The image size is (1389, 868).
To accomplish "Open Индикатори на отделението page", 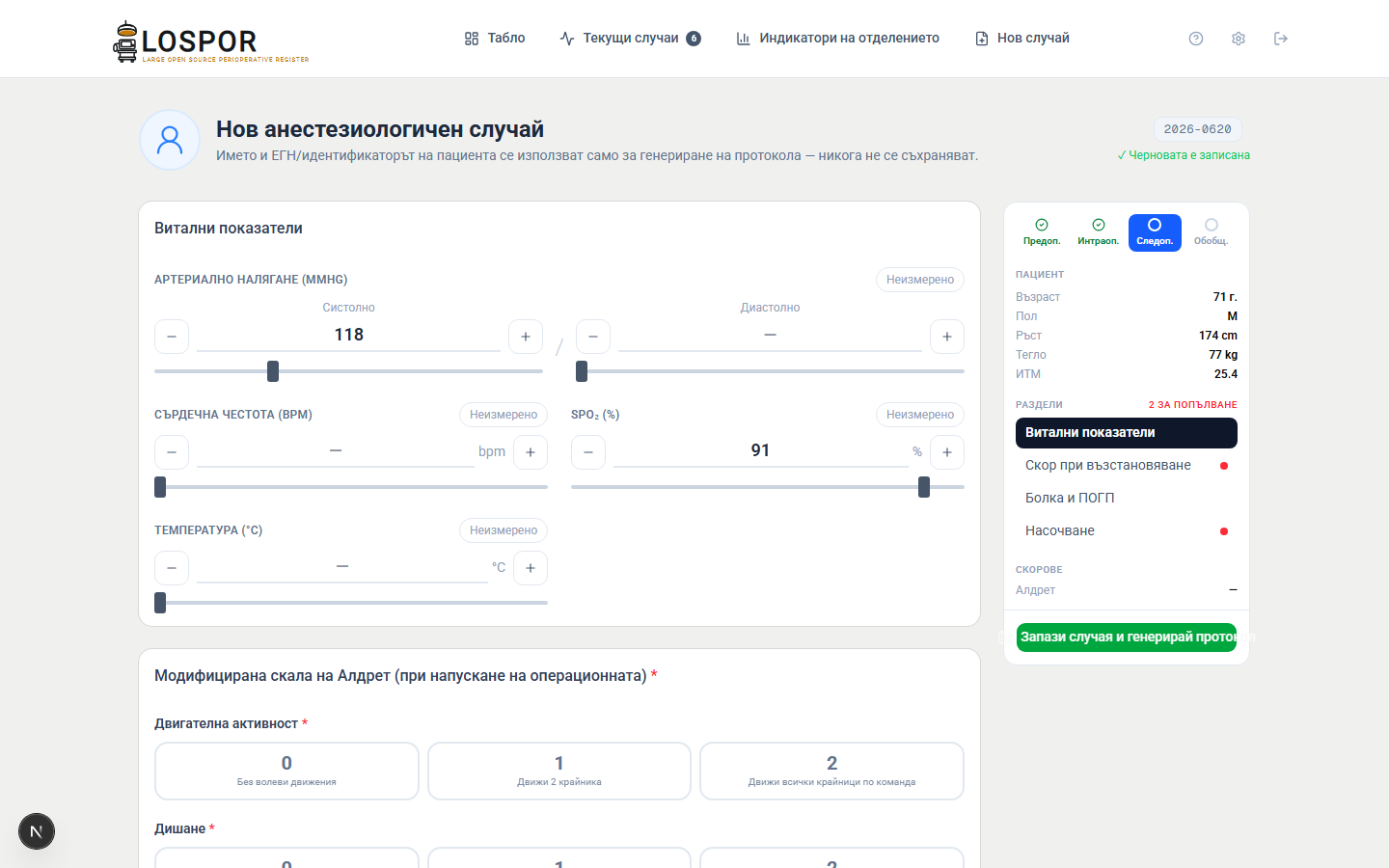I will [x=838, y=39].
